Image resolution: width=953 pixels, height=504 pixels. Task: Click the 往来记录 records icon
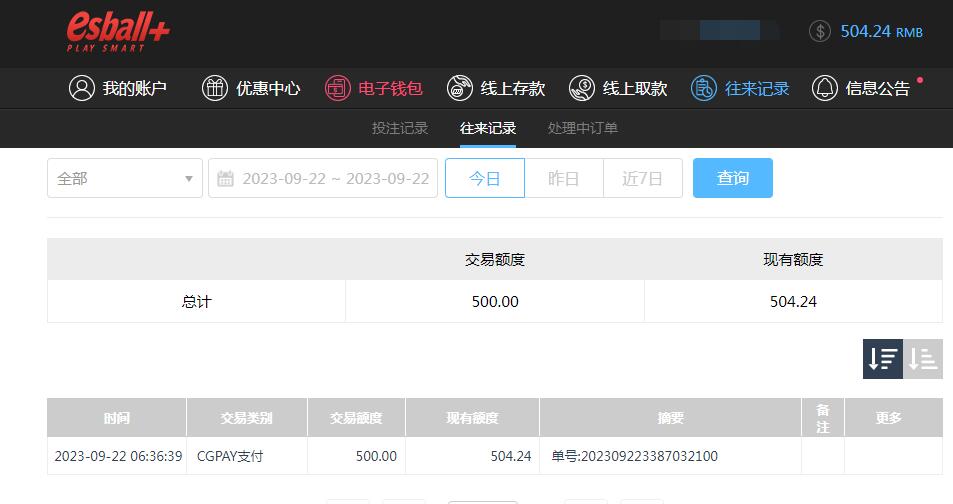704,88
